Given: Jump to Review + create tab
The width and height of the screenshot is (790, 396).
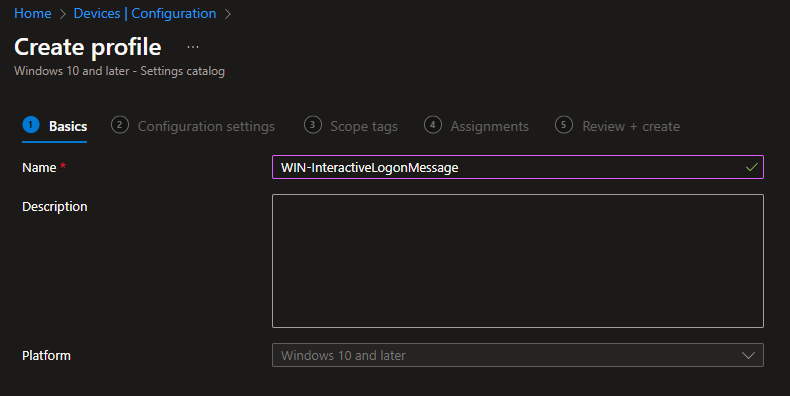Looking at the screenshot, I should pos(631,126).
